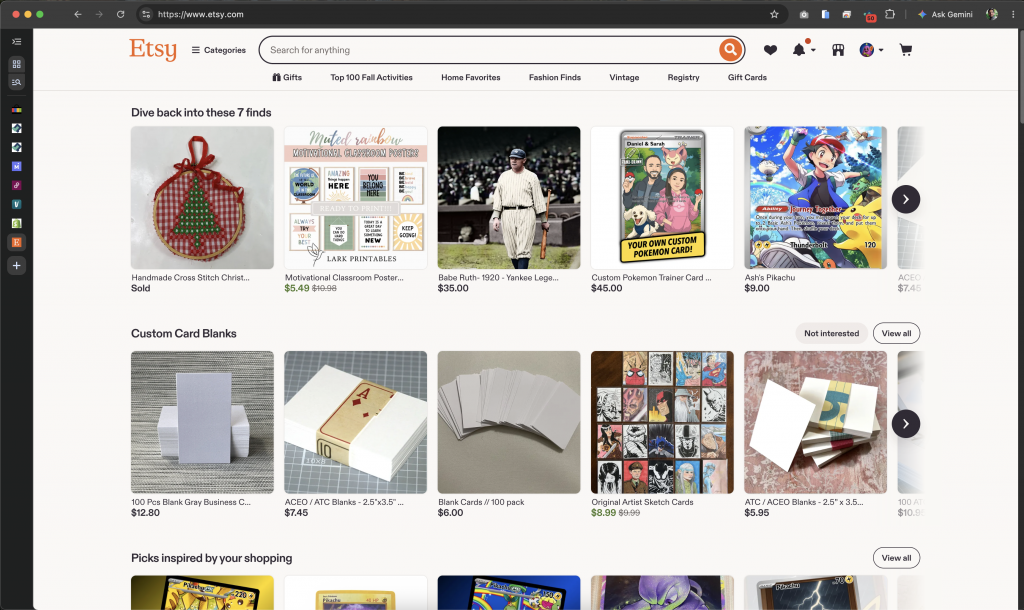Click the Search for anything field

[x=490, y=50]
